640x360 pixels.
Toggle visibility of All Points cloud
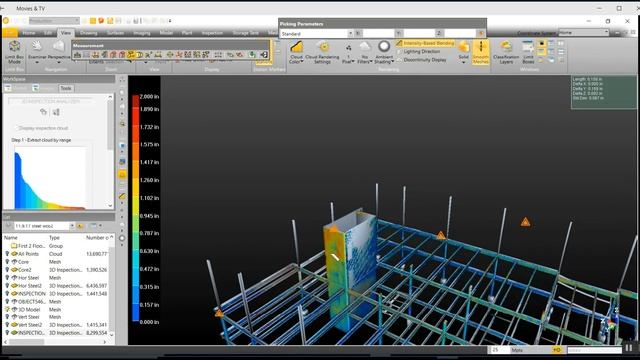click(x=7, y=254)
